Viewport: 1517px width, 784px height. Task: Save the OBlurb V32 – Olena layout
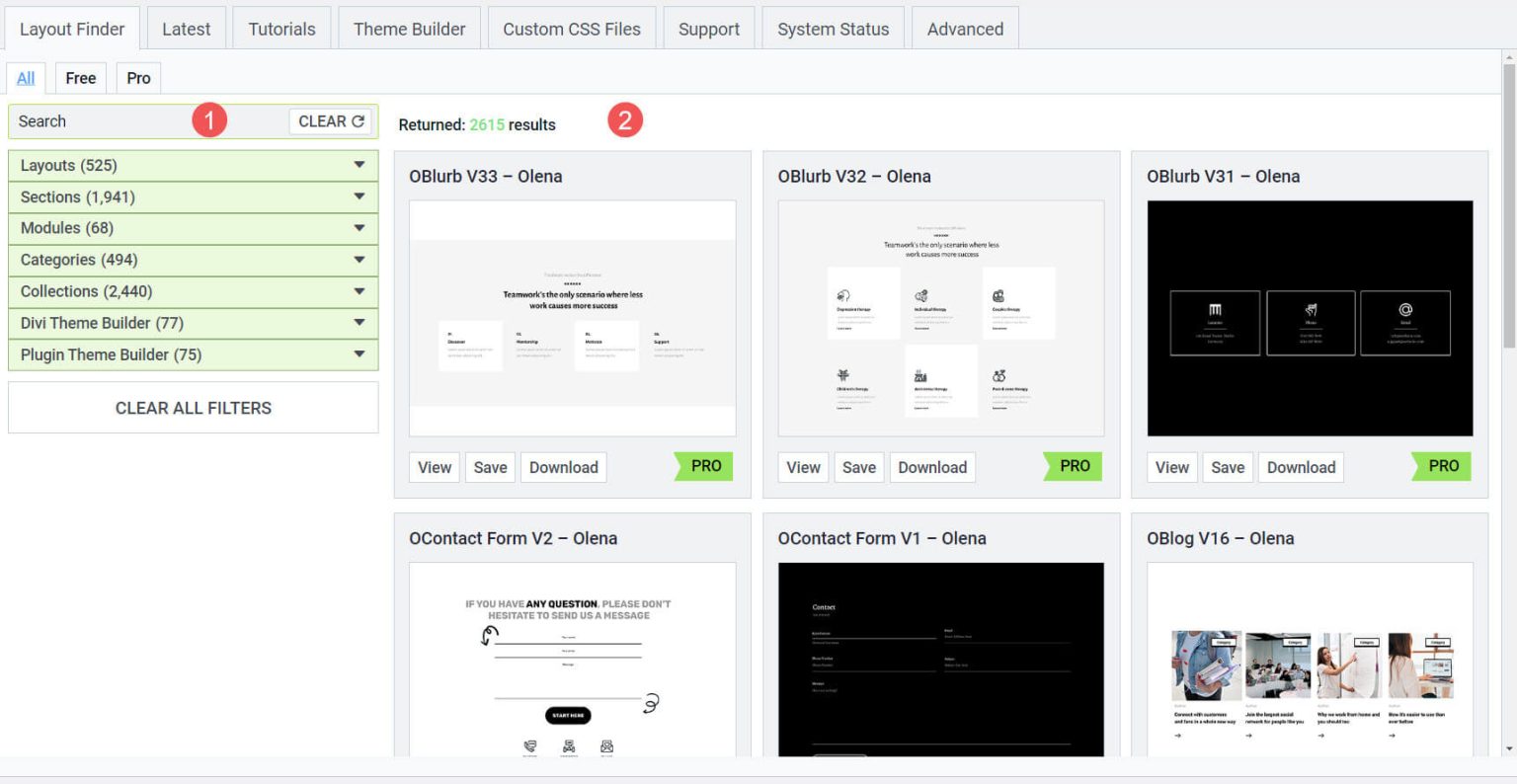click(858, 467)
